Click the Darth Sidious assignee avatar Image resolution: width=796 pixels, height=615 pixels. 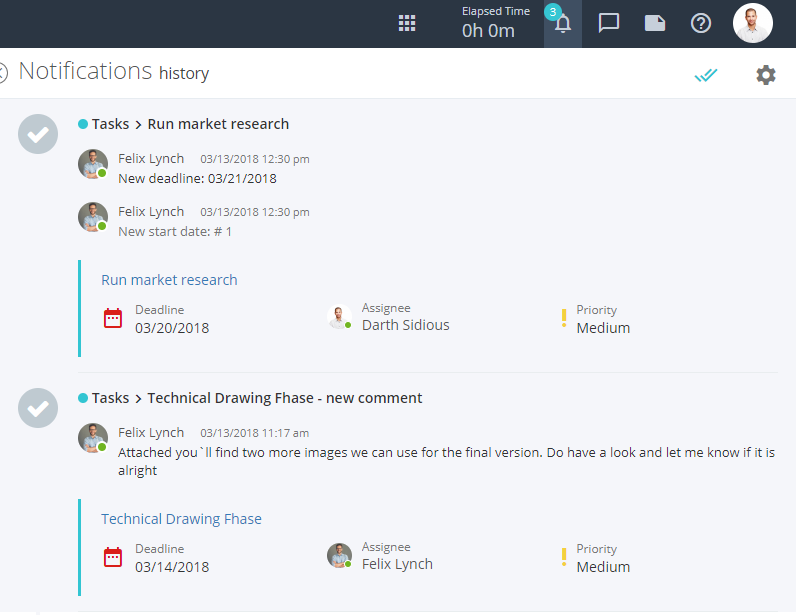340,317
